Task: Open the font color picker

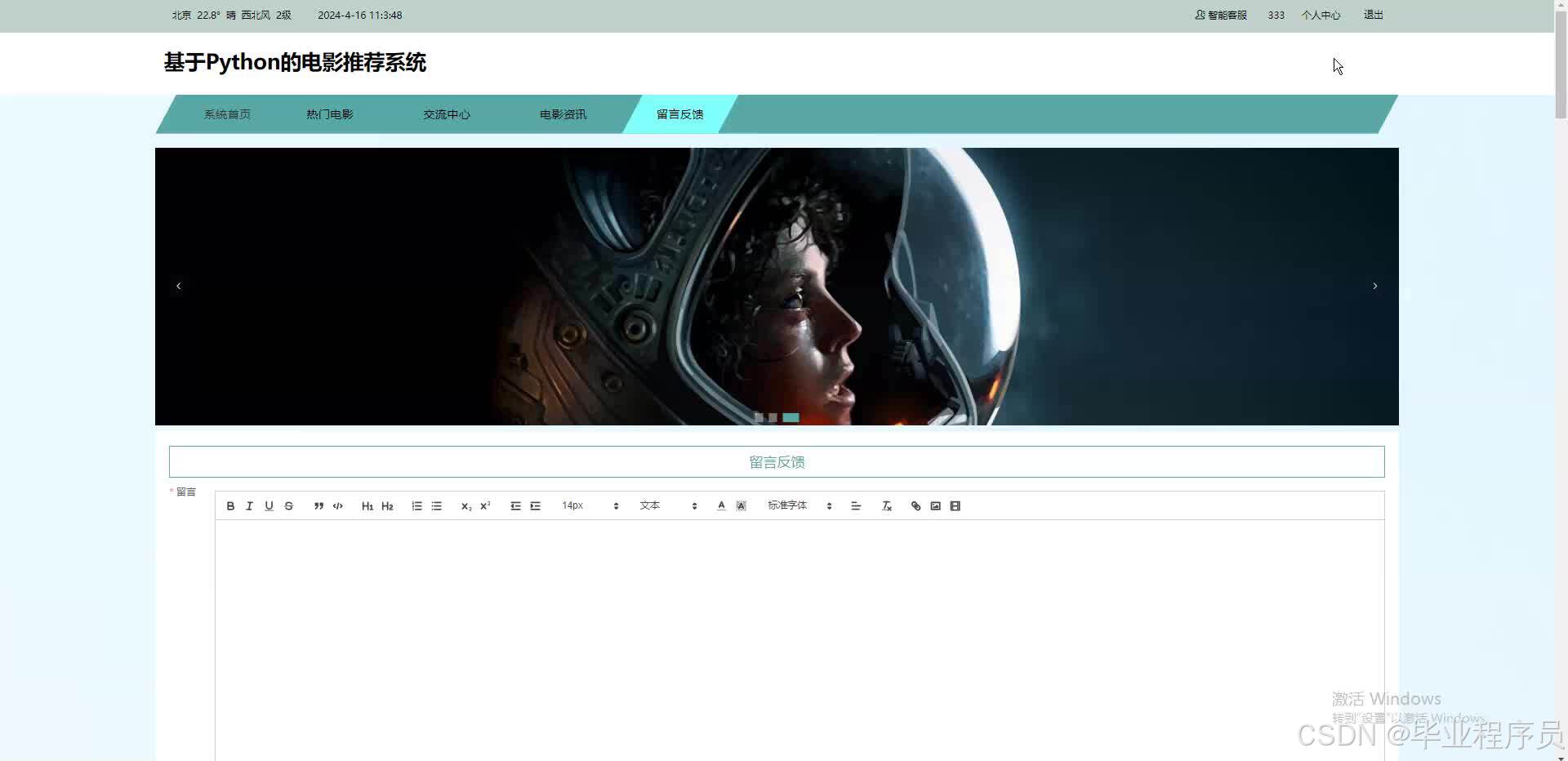Action: click(721, 506)
